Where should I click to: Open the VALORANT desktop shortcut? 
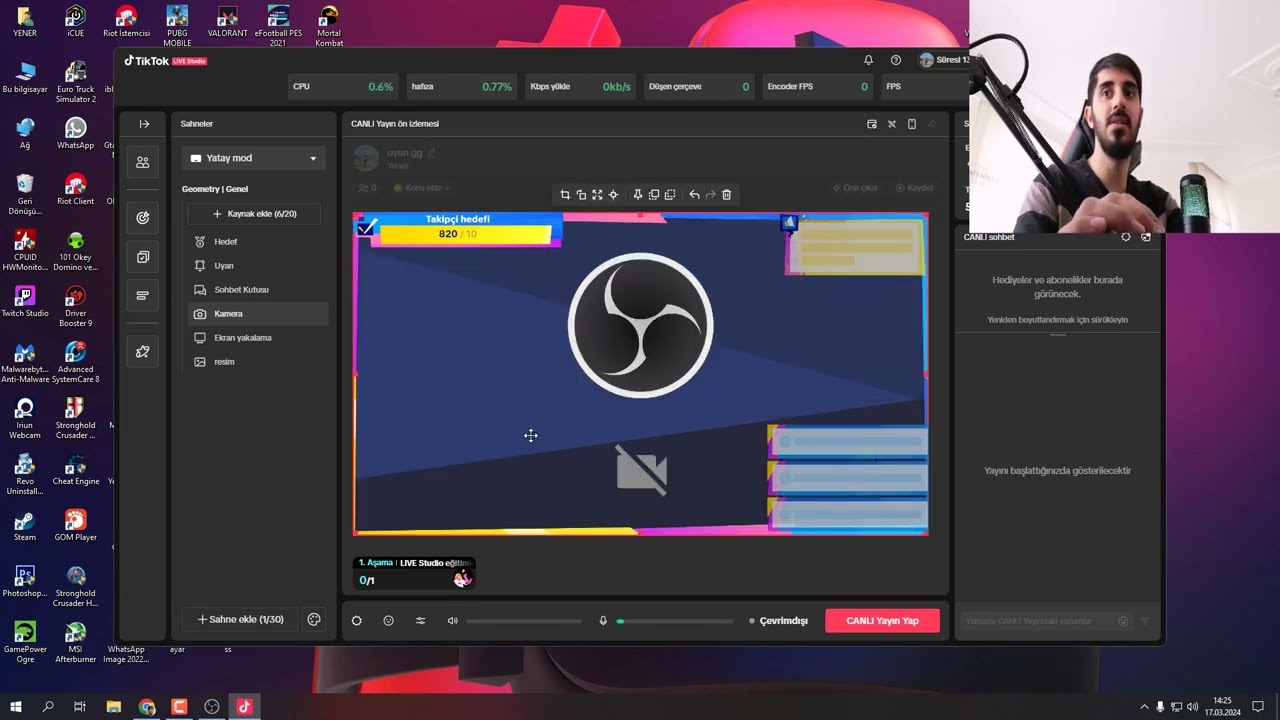pyautogui.click(x=227, y=21)
